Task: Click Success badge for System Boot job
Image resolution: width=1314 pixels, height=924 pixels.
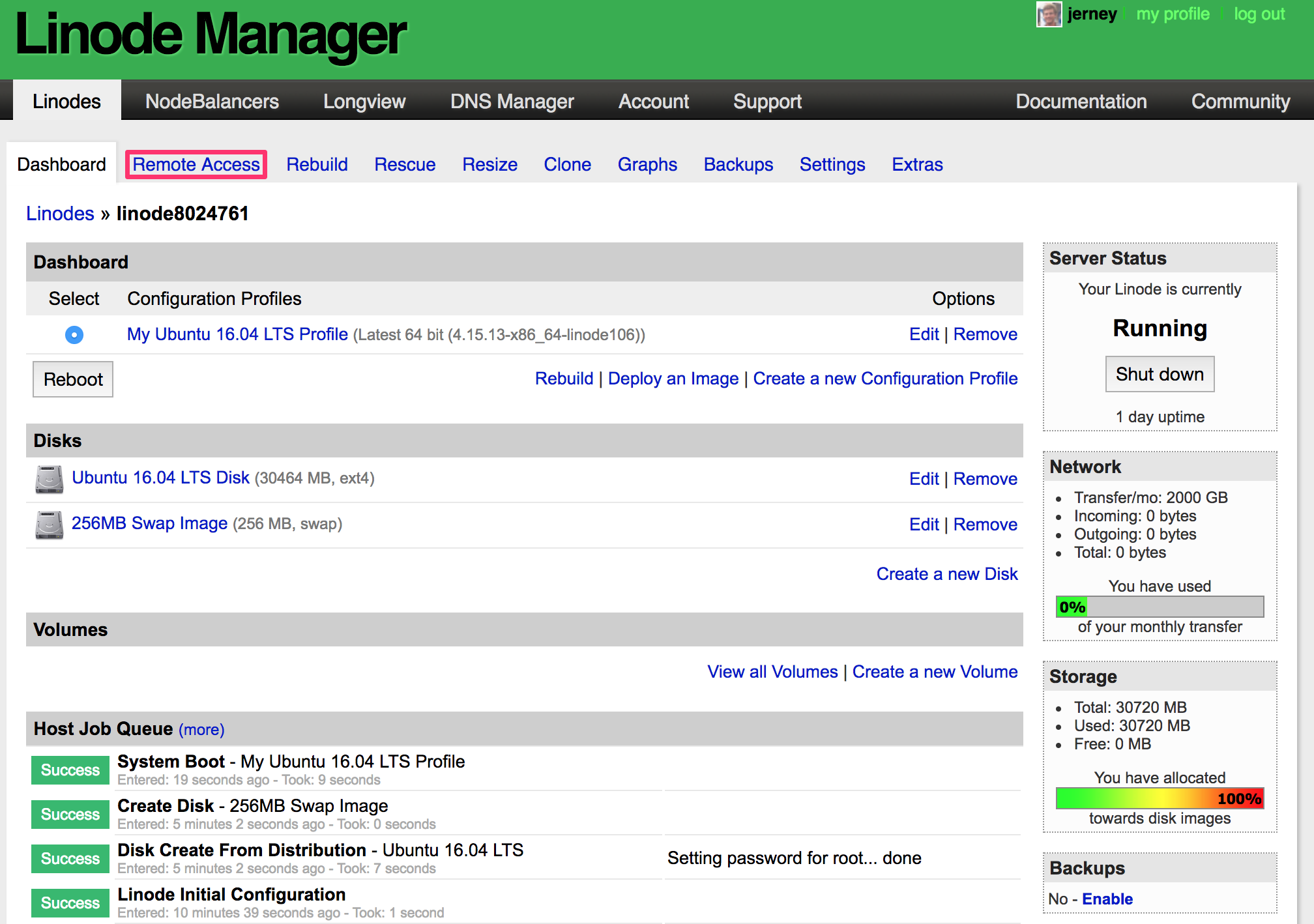Action: click(x=70, y=770)
